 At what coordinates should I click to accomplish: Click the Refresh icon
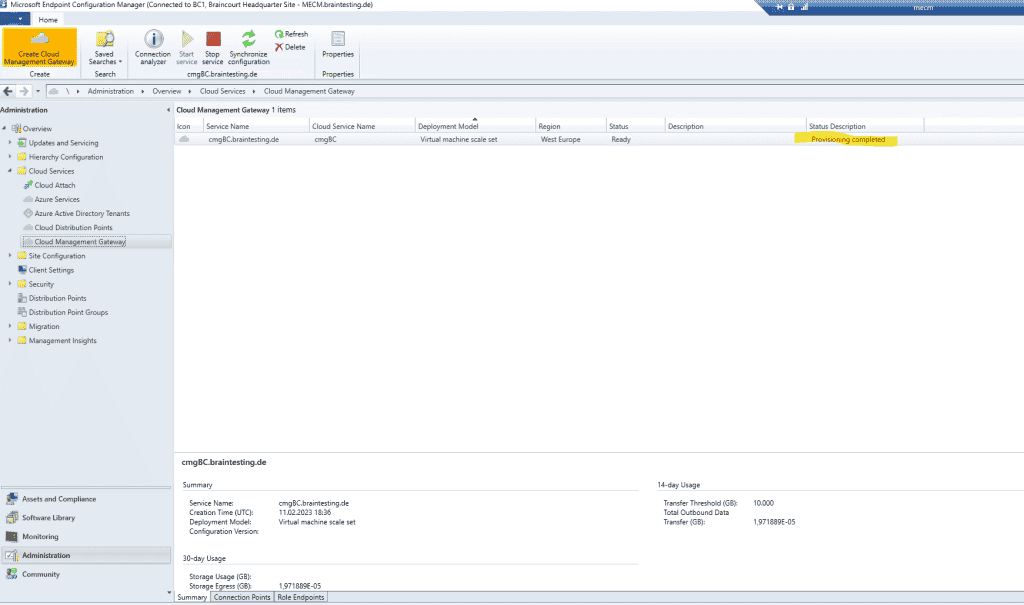coord(291,33)
